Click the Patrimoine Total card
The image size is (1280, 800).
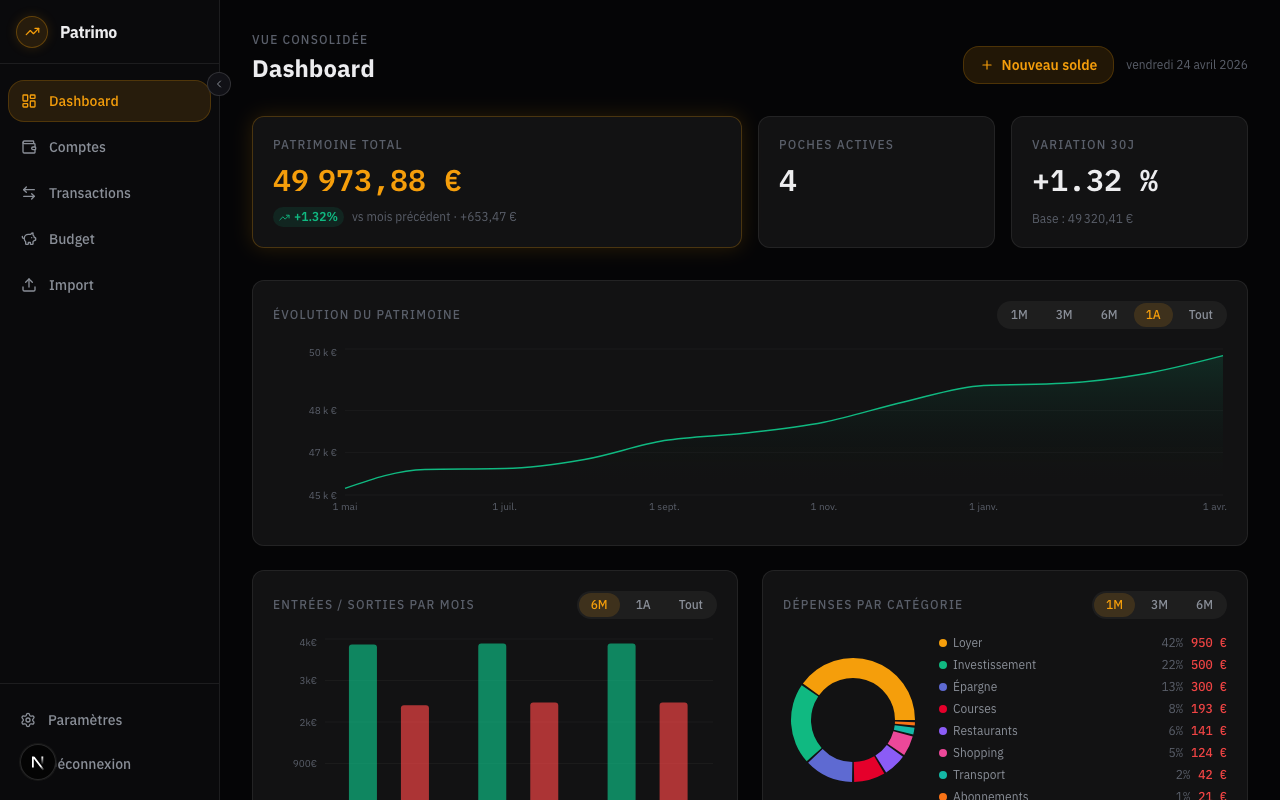click(x=497, y=182)
